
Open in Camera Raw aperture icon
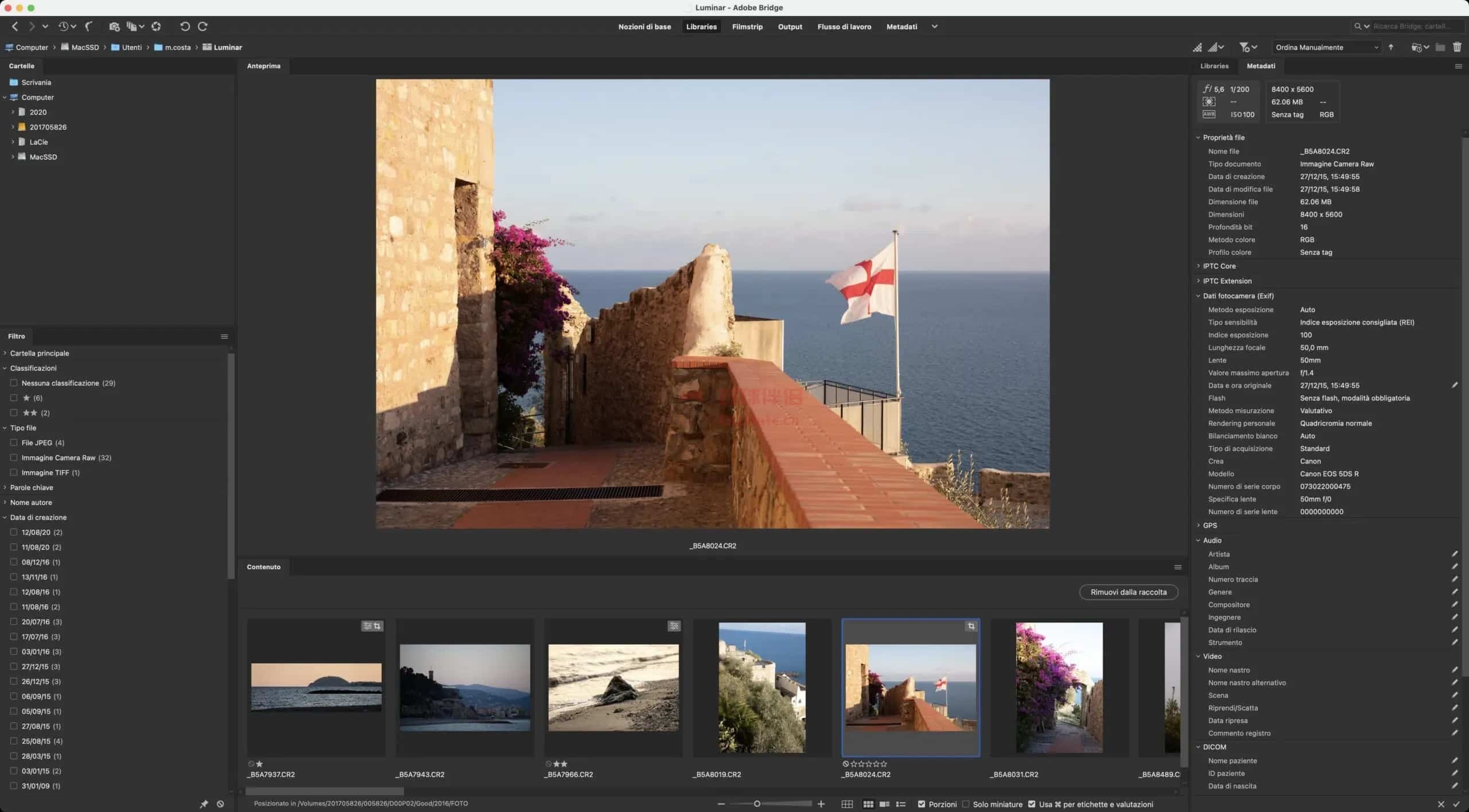[x=156, y=26]
